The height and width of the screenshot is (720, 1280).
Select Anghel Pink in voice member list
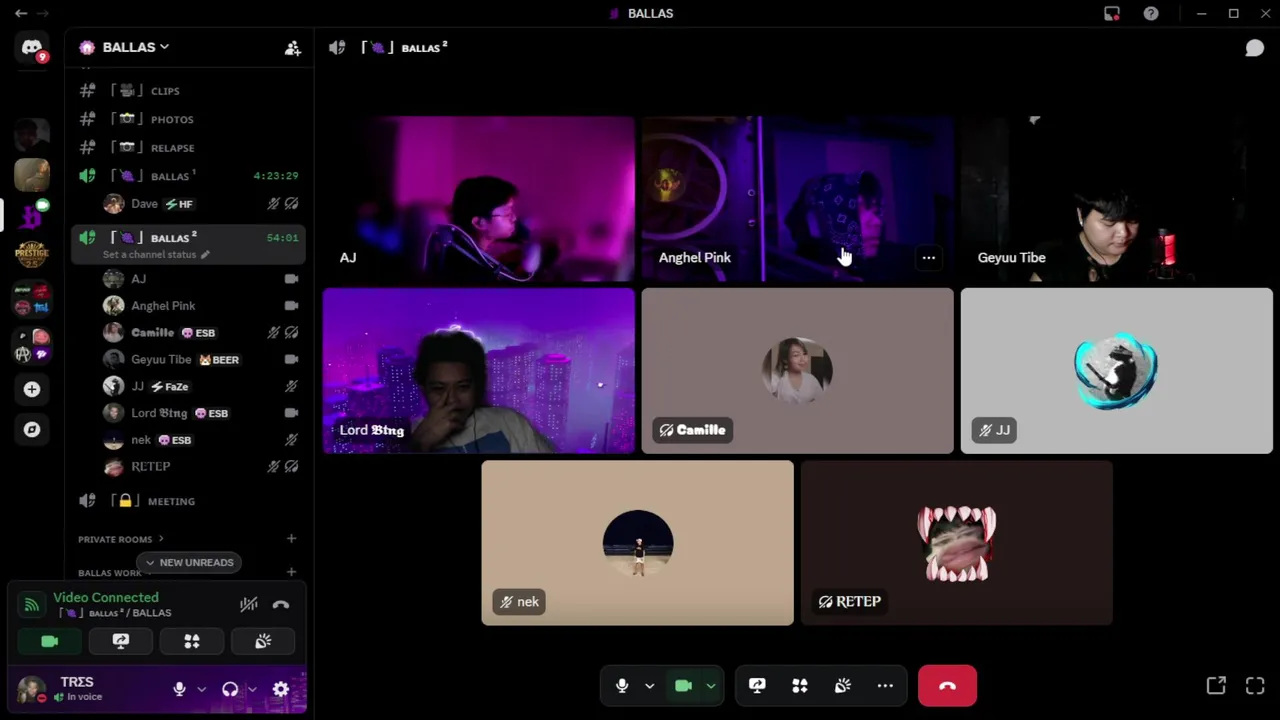pos(202,306)
